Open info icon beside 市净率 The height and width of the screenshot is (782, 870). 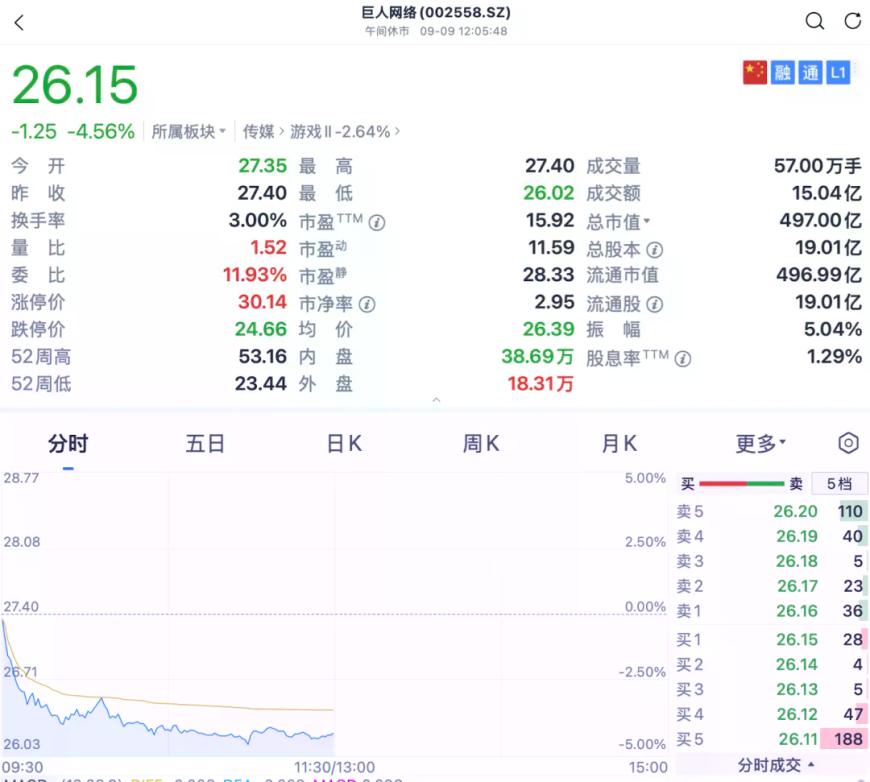(x=367, y=304)
